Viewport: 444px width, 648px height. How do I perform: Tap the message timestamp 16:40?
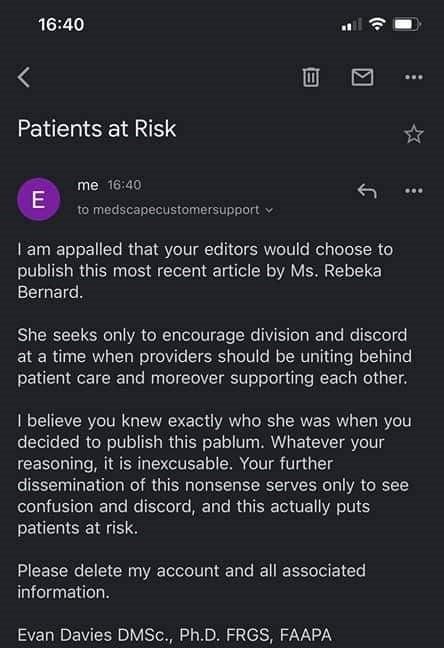coord(124,185)
